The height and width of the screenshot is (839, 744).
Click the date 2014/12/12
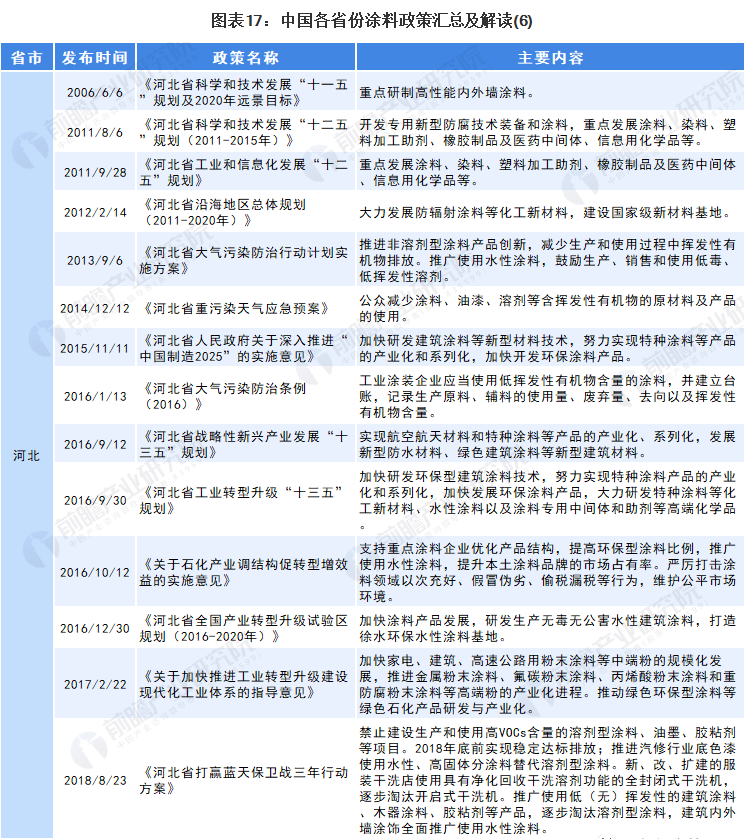94,308
